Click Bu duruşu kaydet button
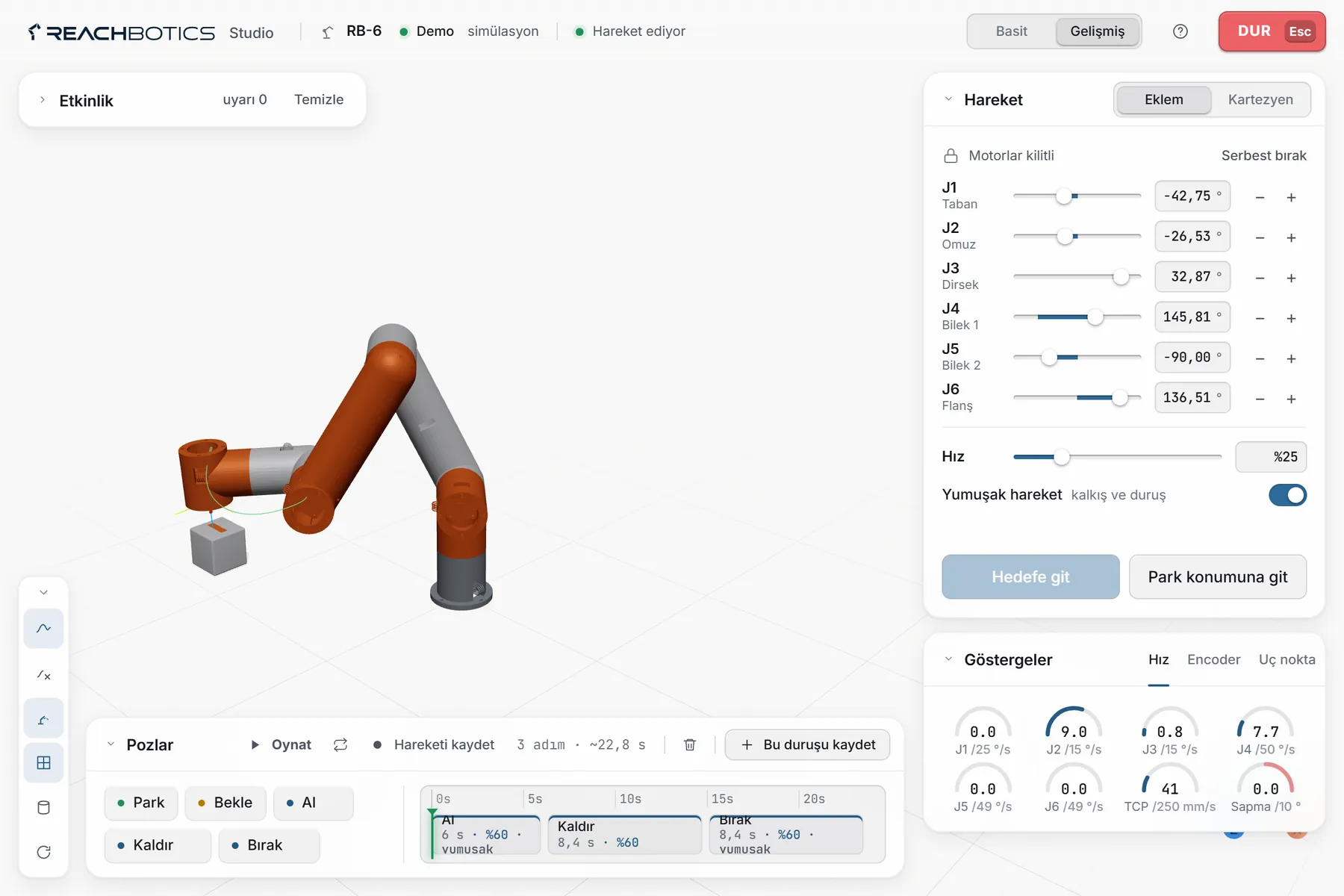This screenshot has height=896, width=1344. tap(807, 744)
